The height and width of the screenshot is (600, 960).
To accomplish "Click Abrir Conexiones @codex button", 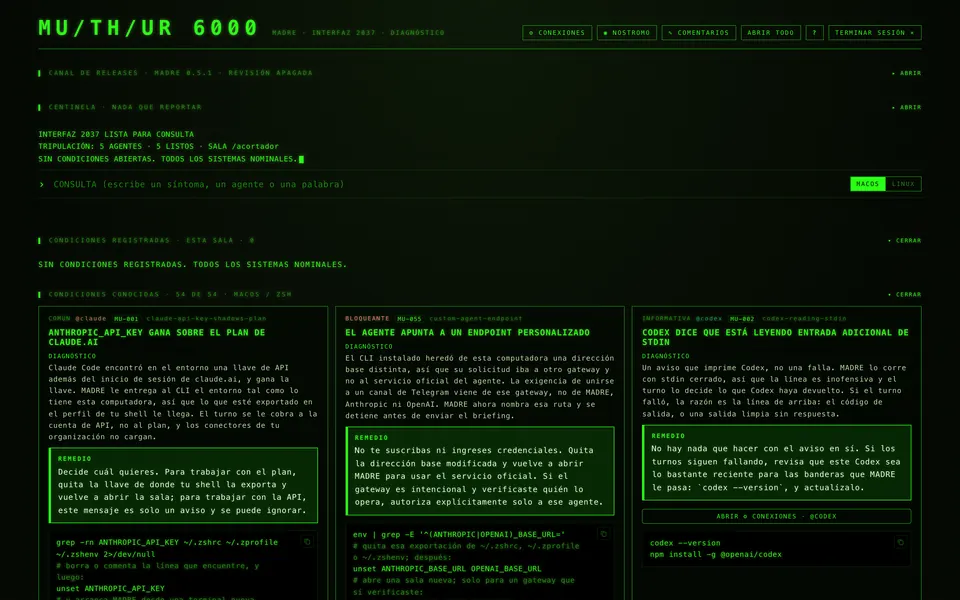I will pos(776,516).
